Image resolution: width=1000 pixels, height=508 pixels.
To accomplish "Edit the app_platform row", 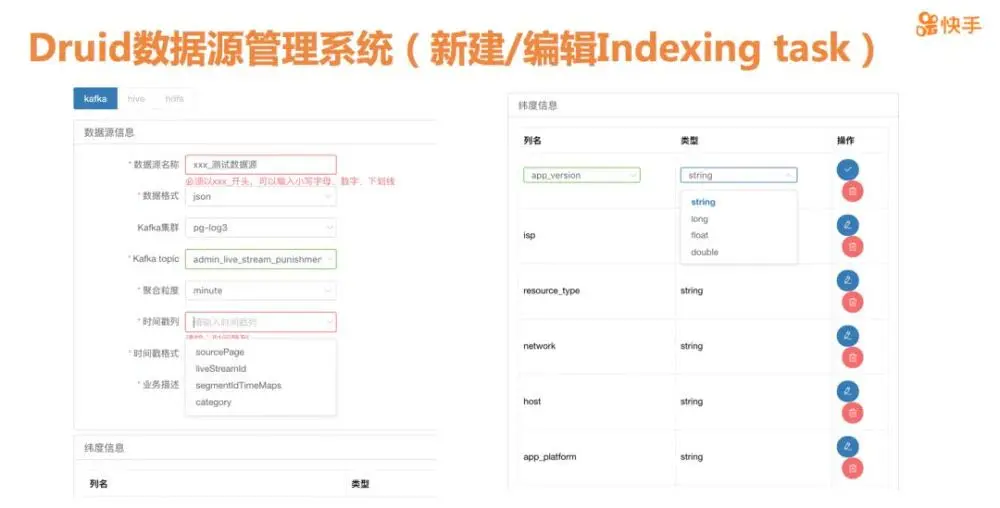I will tap(848, 447).
